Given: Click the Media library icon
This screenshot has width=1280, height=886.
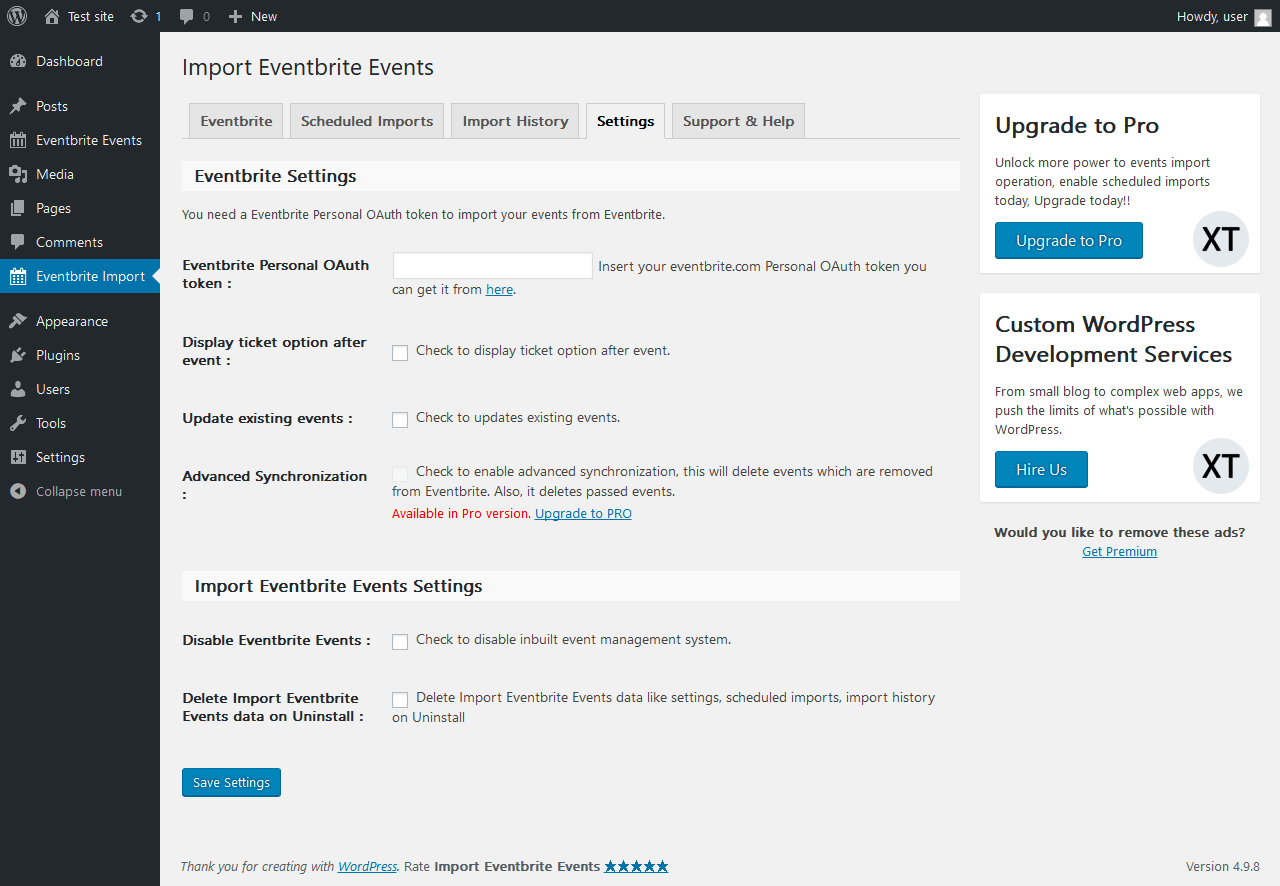Looking at the screenshot, I should click(18, 174).
